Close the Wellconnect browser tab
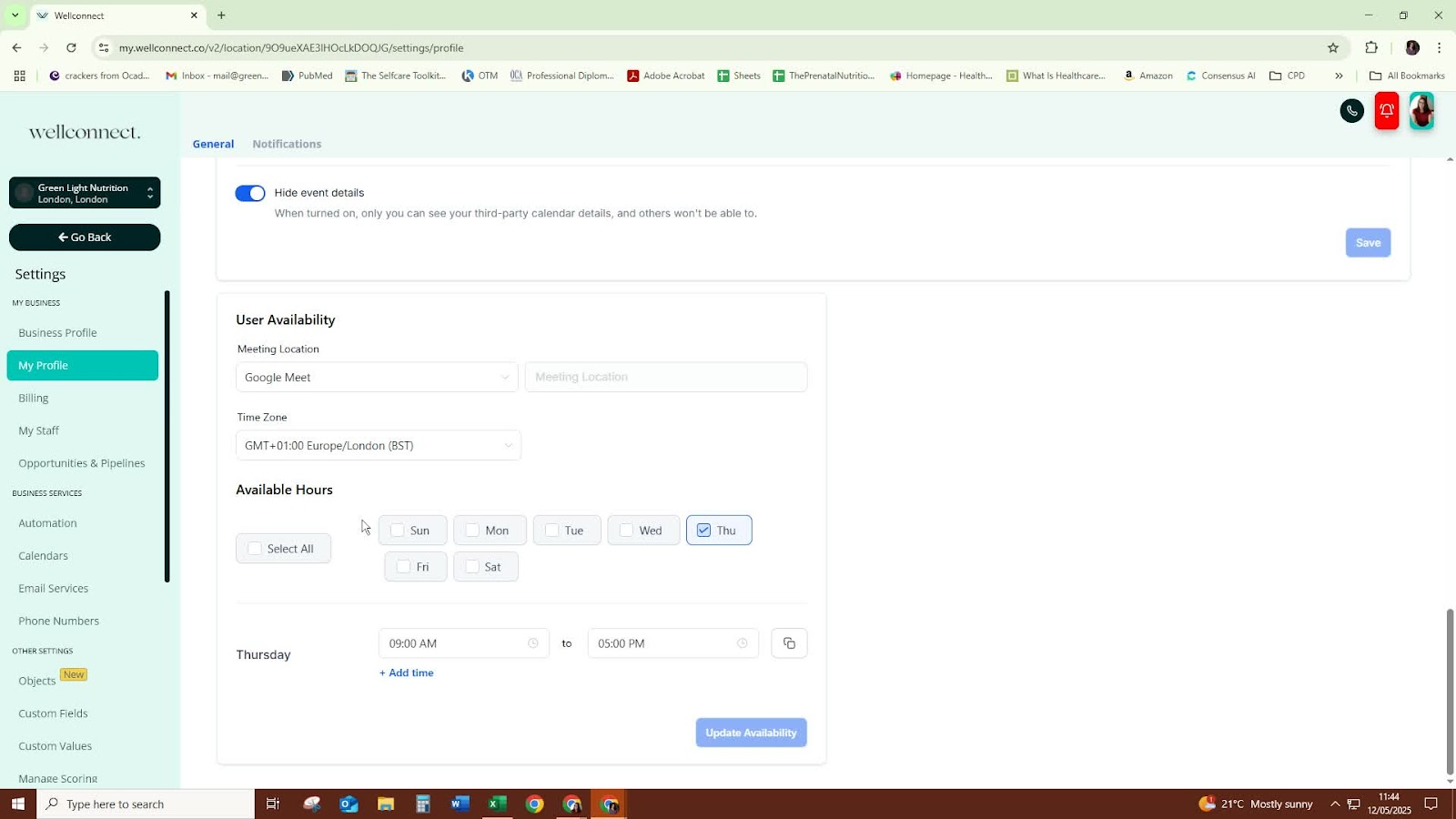The width and height of the screenshot is (1456, 819). pyautogui.click(x=194, y=15)
